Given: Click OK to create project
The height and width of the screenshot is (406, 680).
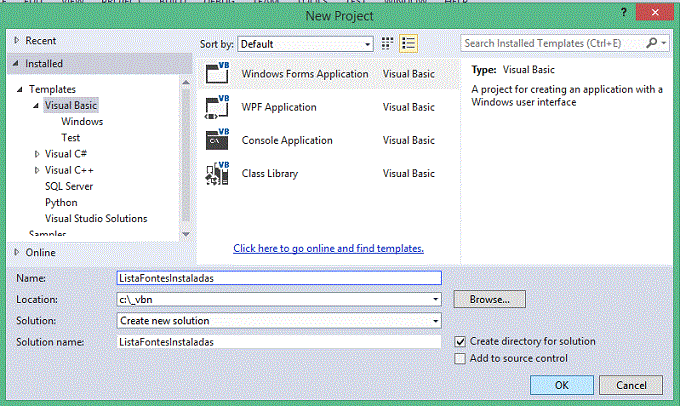Looking at the screenshot, I should click(x=562, y=385).
